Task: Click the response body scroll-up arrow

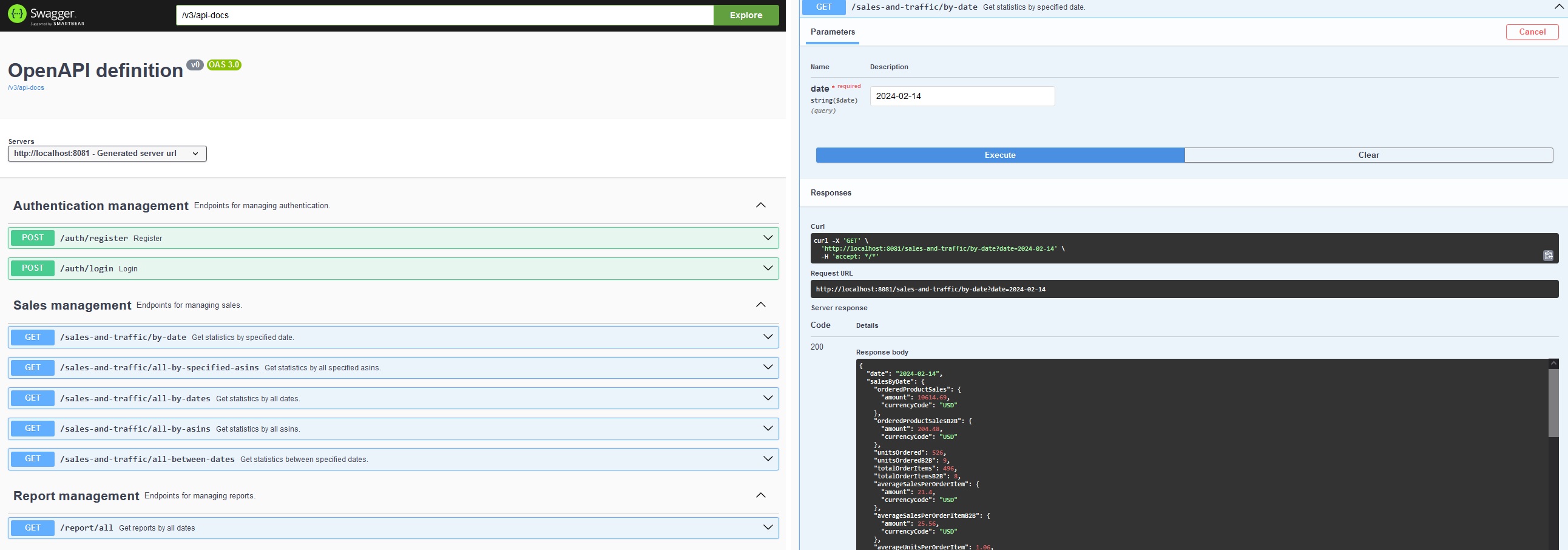Action: 1553,363
